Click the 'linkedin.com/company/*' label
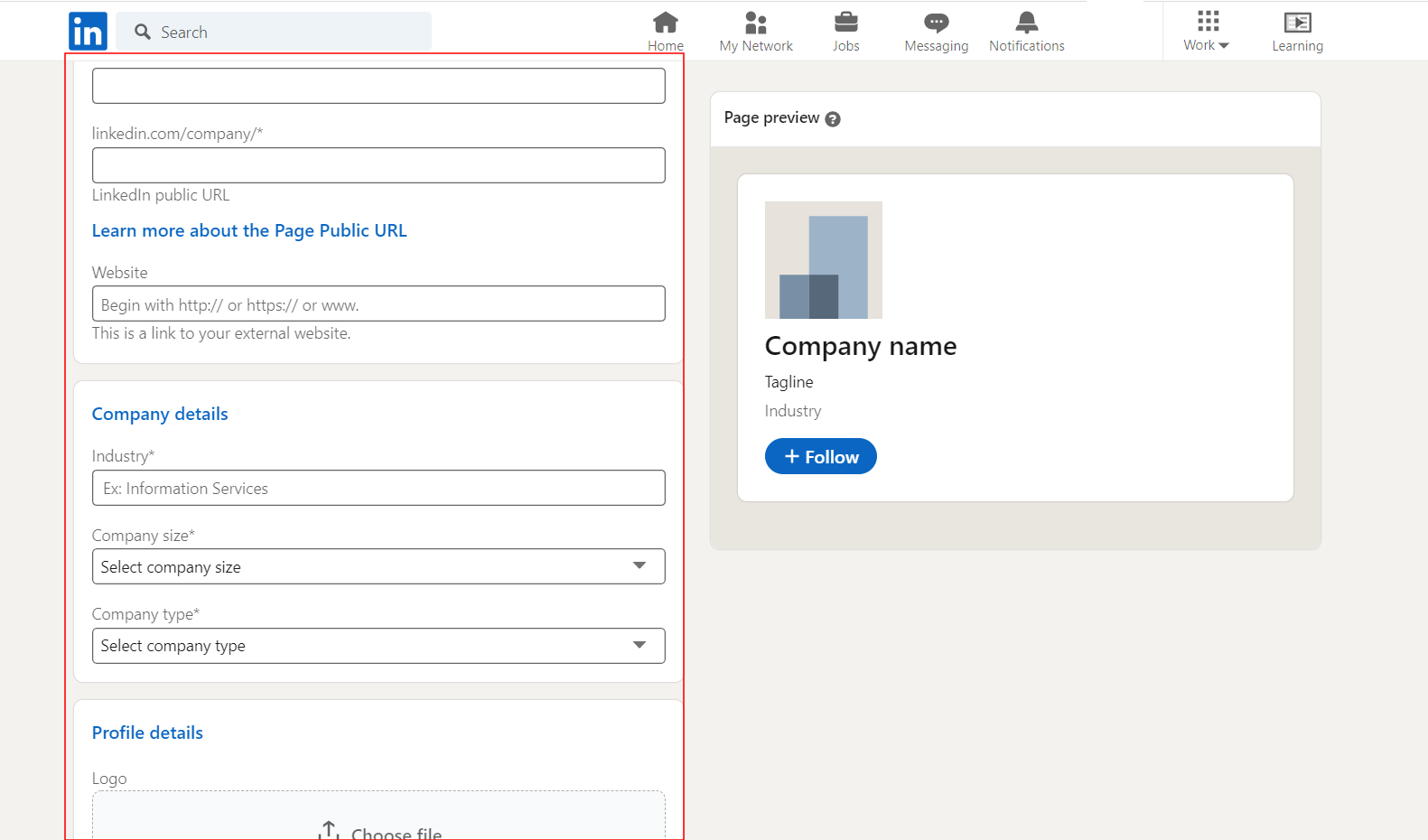 178,134
